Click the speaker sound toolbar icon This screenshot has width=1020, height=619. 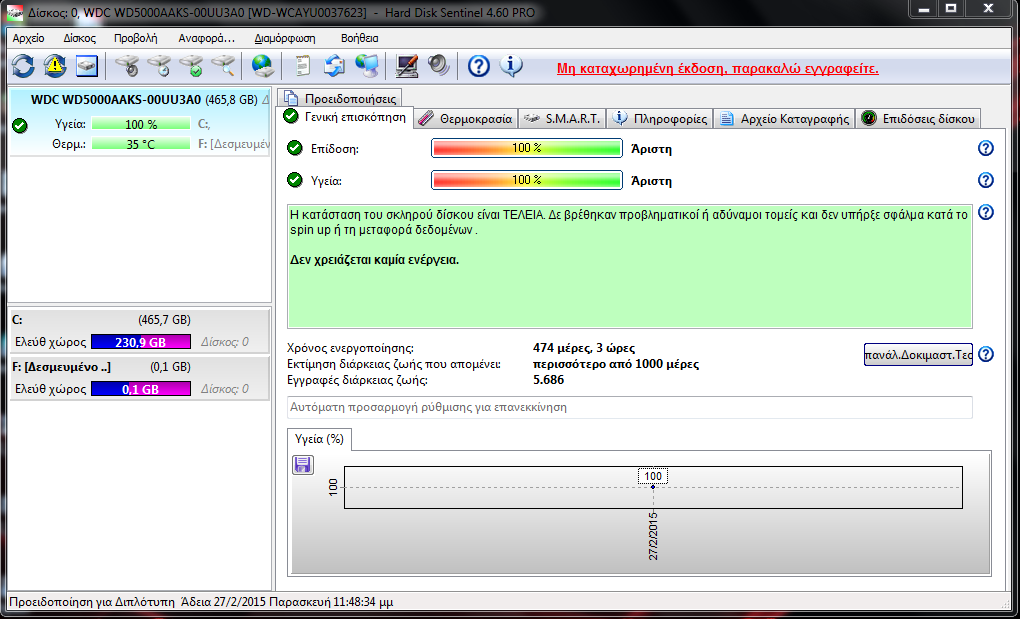click(x=438, y=65)
